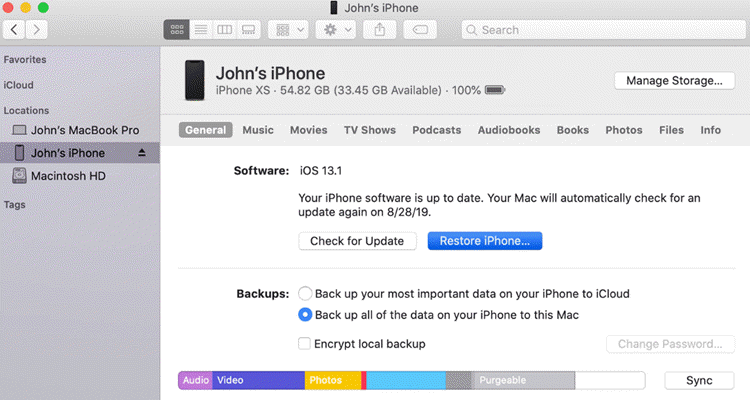Click the large iPhone device image
The height and width of the screenshot is (400, 750).
(195, 80)
